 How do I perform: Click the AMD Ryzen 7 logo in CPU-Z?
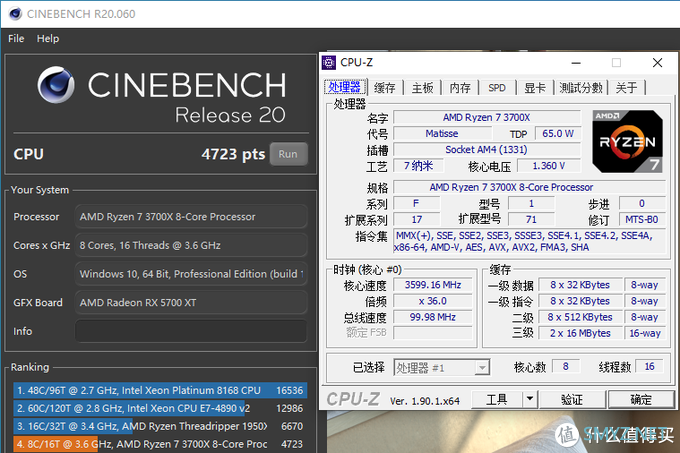point(628,141)
